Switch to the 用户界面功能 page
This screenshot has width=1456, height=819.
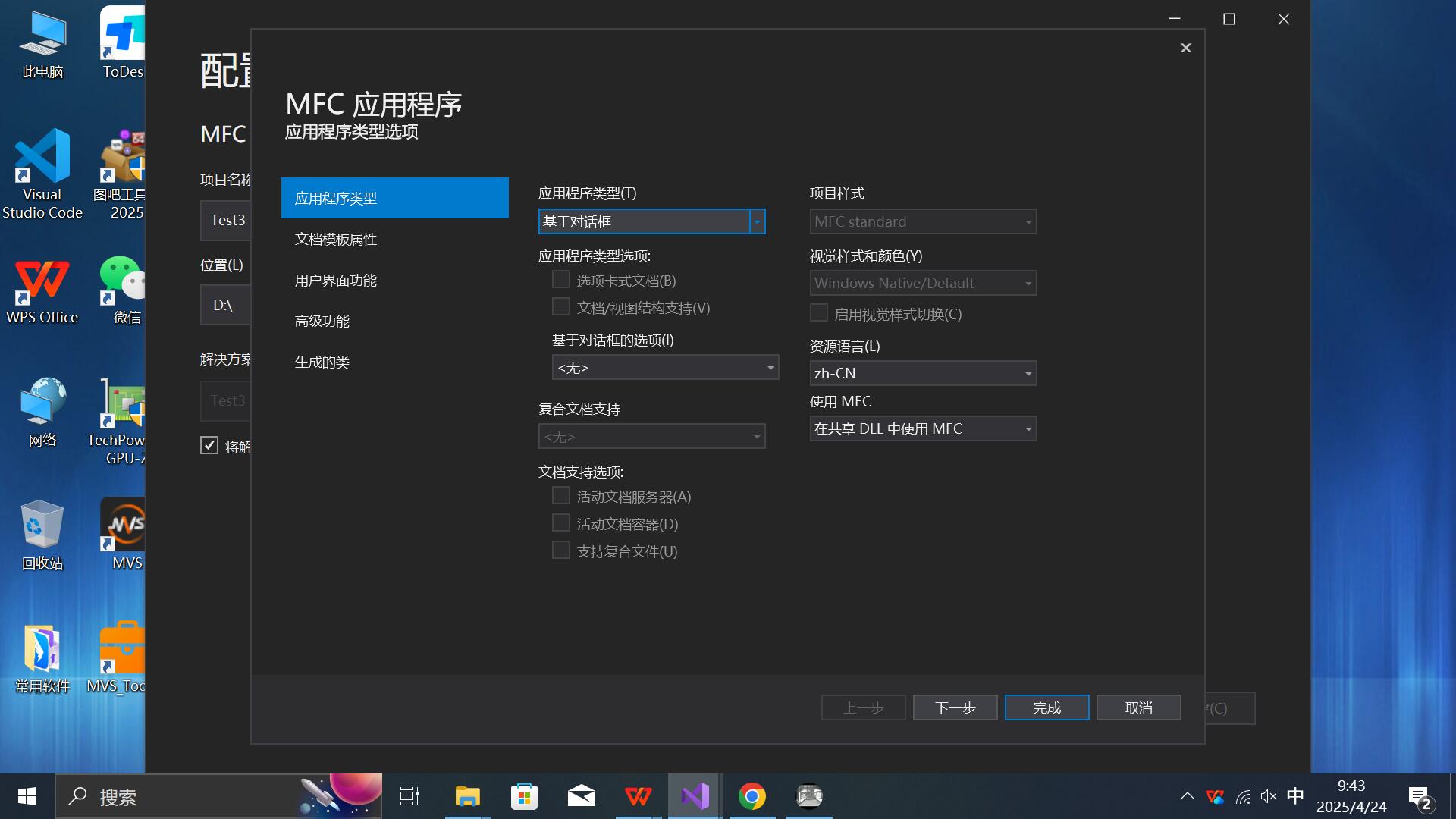[x=336, y=281]
